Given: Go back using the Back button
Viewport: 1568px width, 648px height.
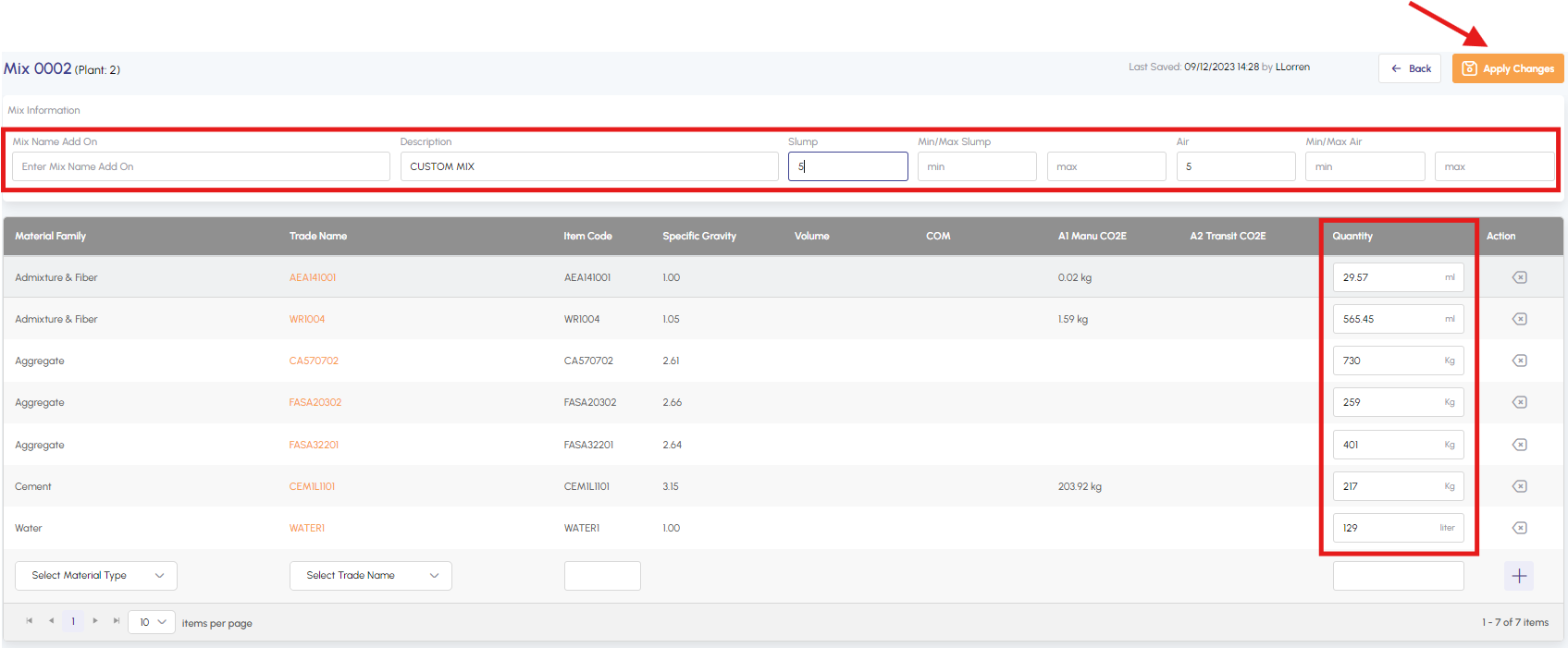Looking at the screenshot, I should [1409, 68].
